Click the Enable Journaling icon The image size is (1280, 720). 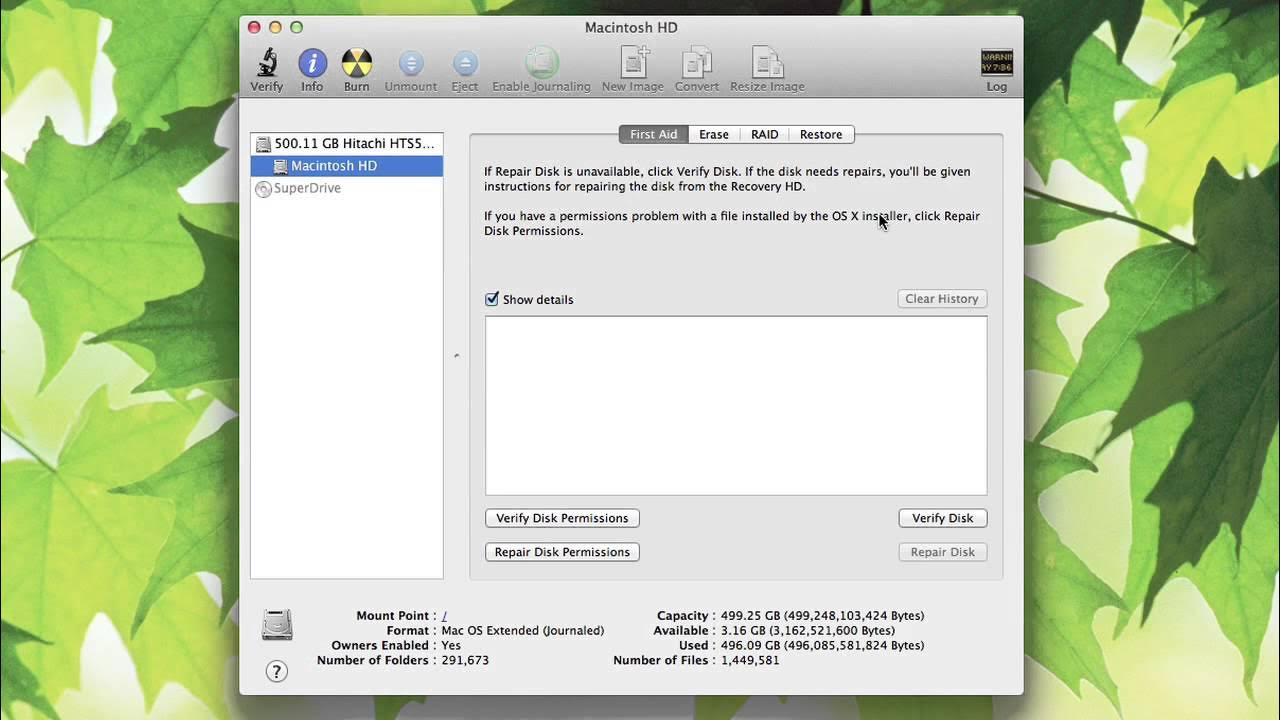pos(541,63)
